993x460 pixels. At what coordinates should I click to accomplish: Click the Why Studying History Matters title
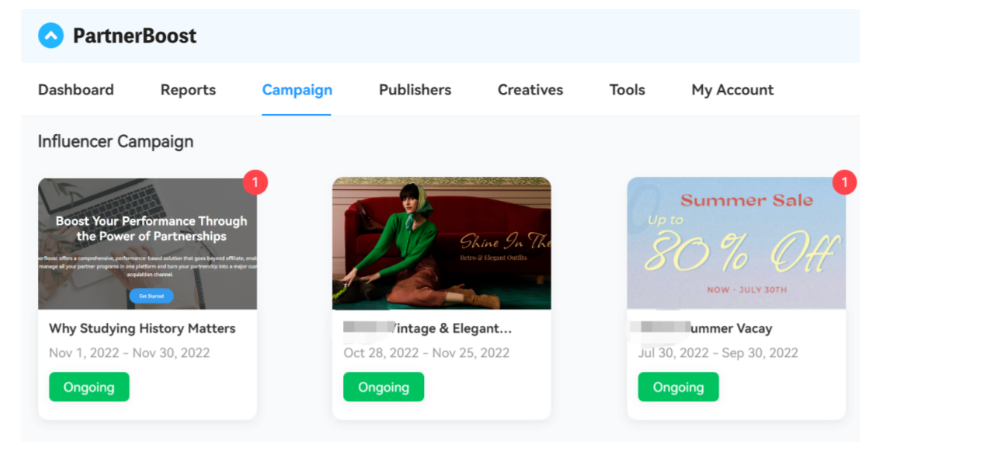pos(142,328)
